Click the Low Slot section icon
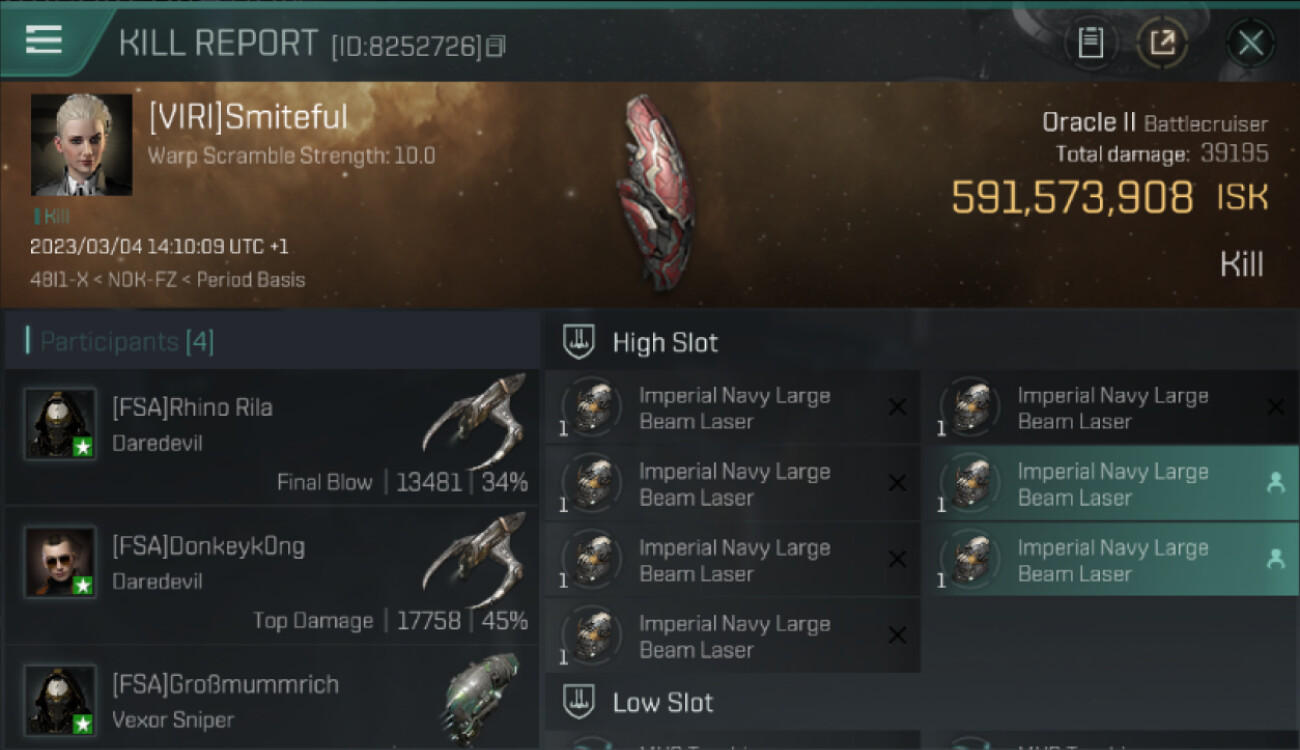This screenshot has height=750, width=1300. 580,702
